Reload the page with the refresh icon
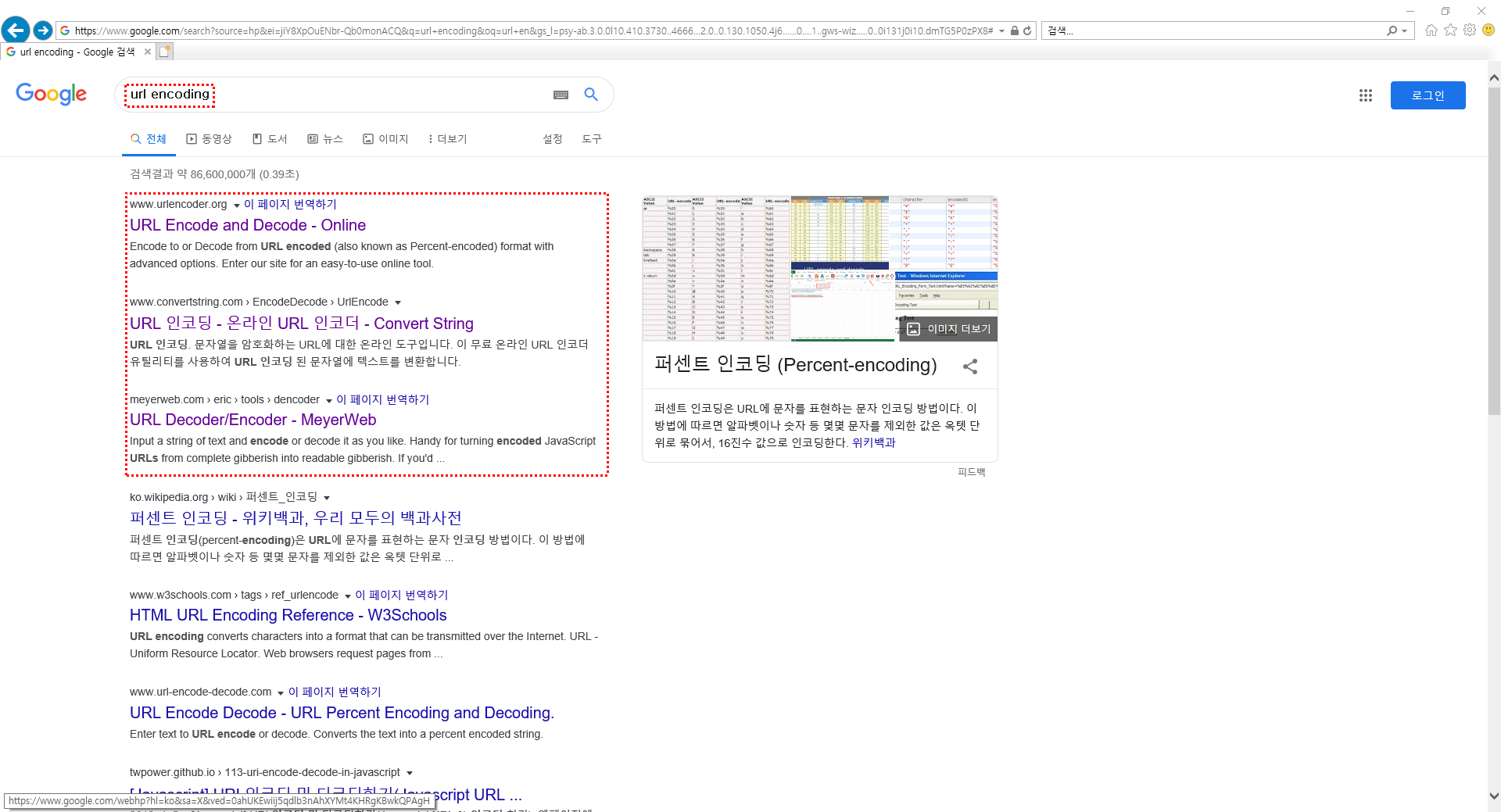This screenshot has height=812, width=1501. pyautogui.click(x=1027, y=30)
